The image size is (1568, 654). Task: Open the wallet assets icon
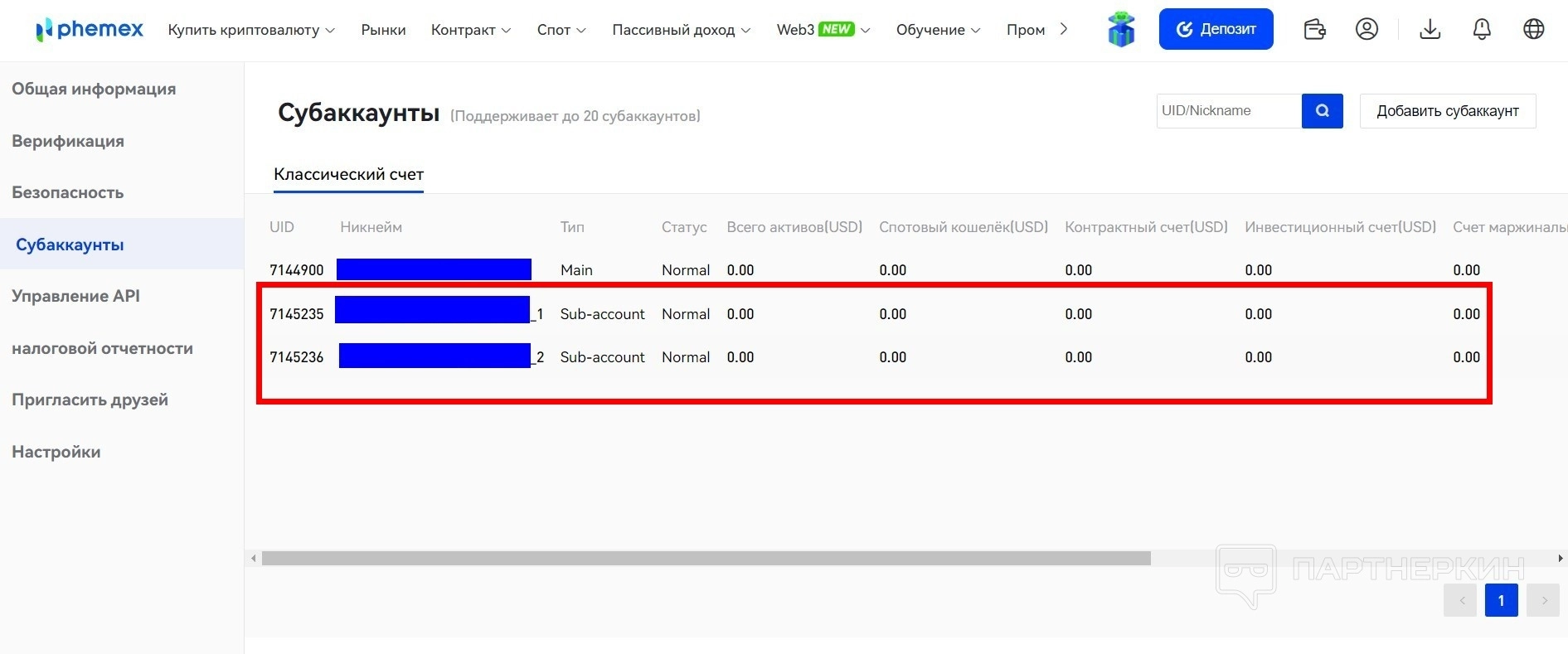click(x=1314, y=30)
